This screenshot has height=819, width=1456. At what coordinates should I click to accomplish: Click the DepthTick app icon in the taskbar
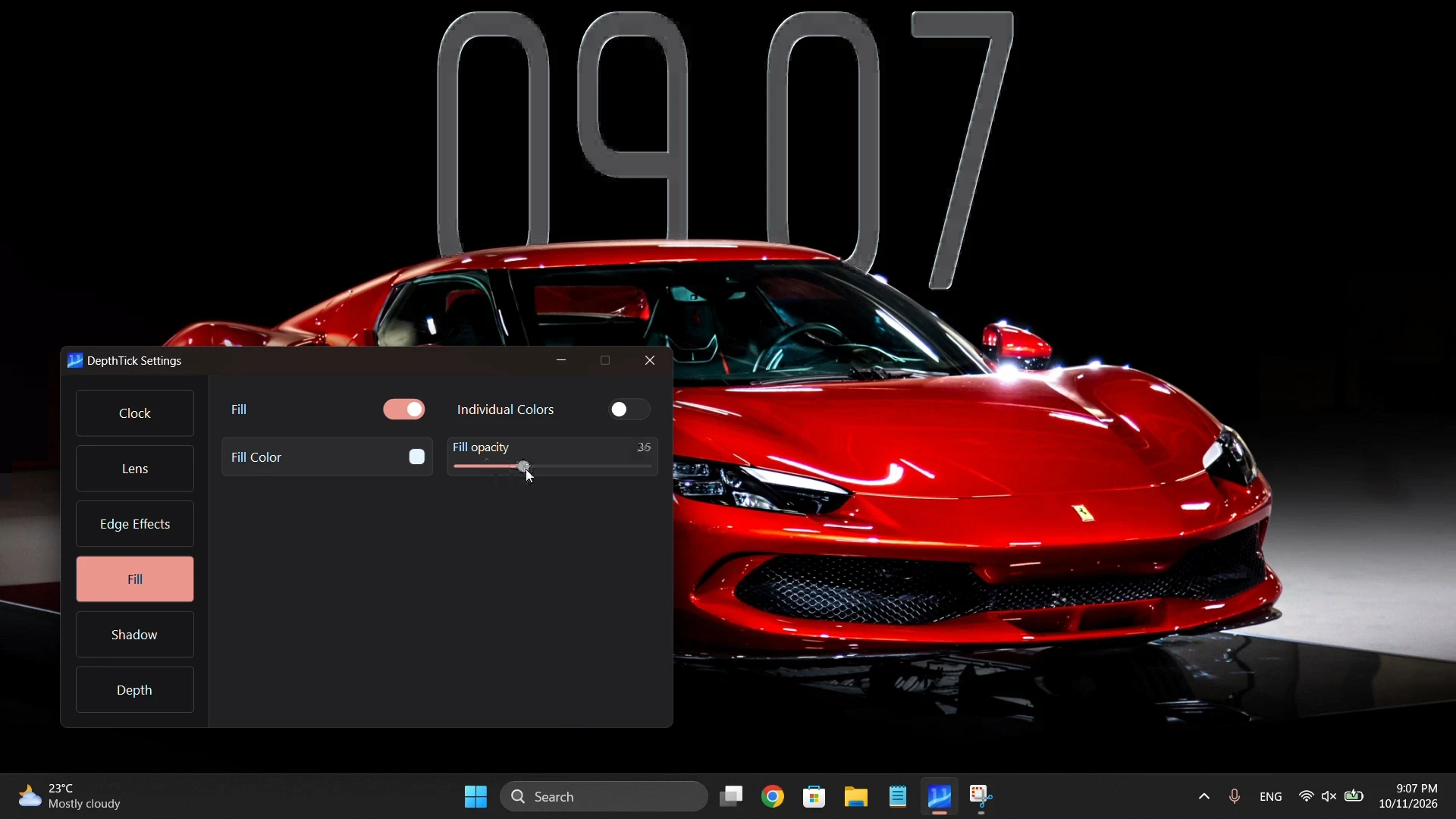pos(940,797)
